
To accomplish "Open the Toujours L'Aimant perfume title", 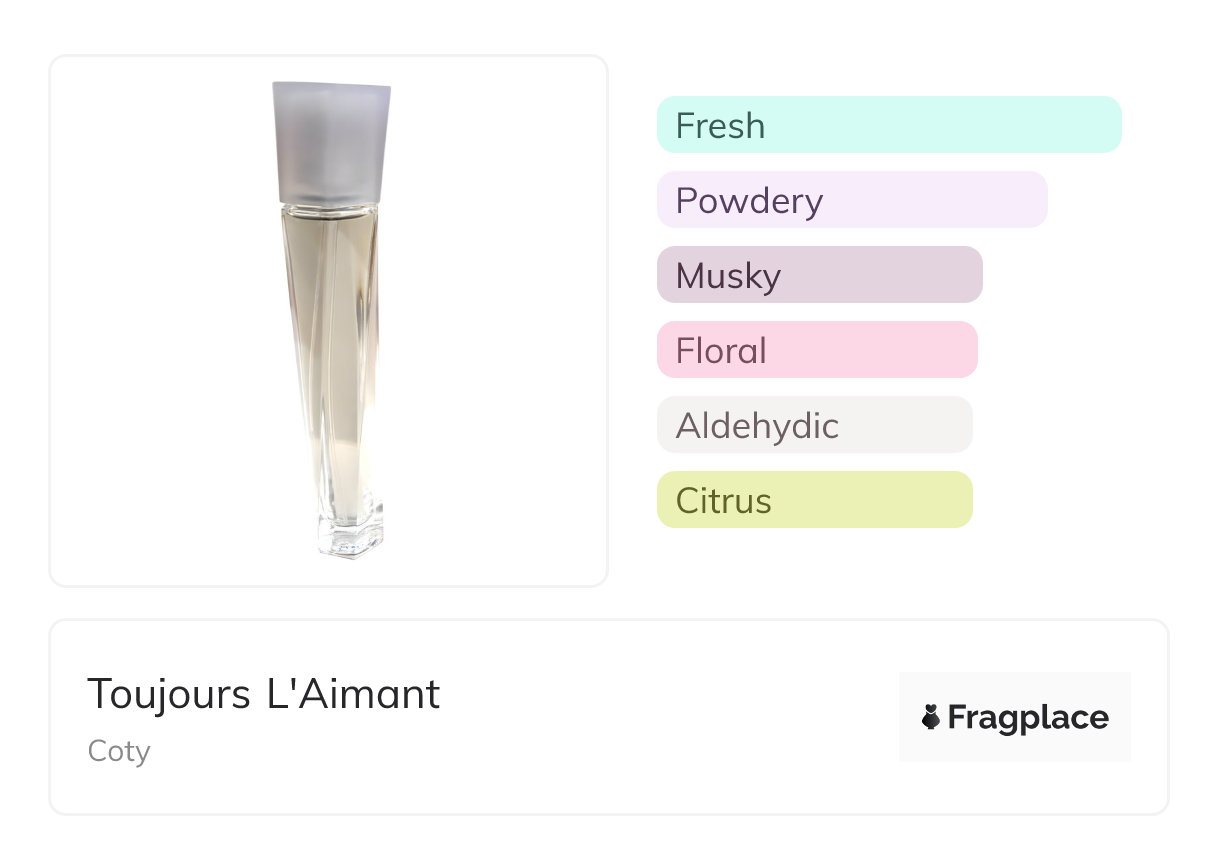I will tap(264, 694).
